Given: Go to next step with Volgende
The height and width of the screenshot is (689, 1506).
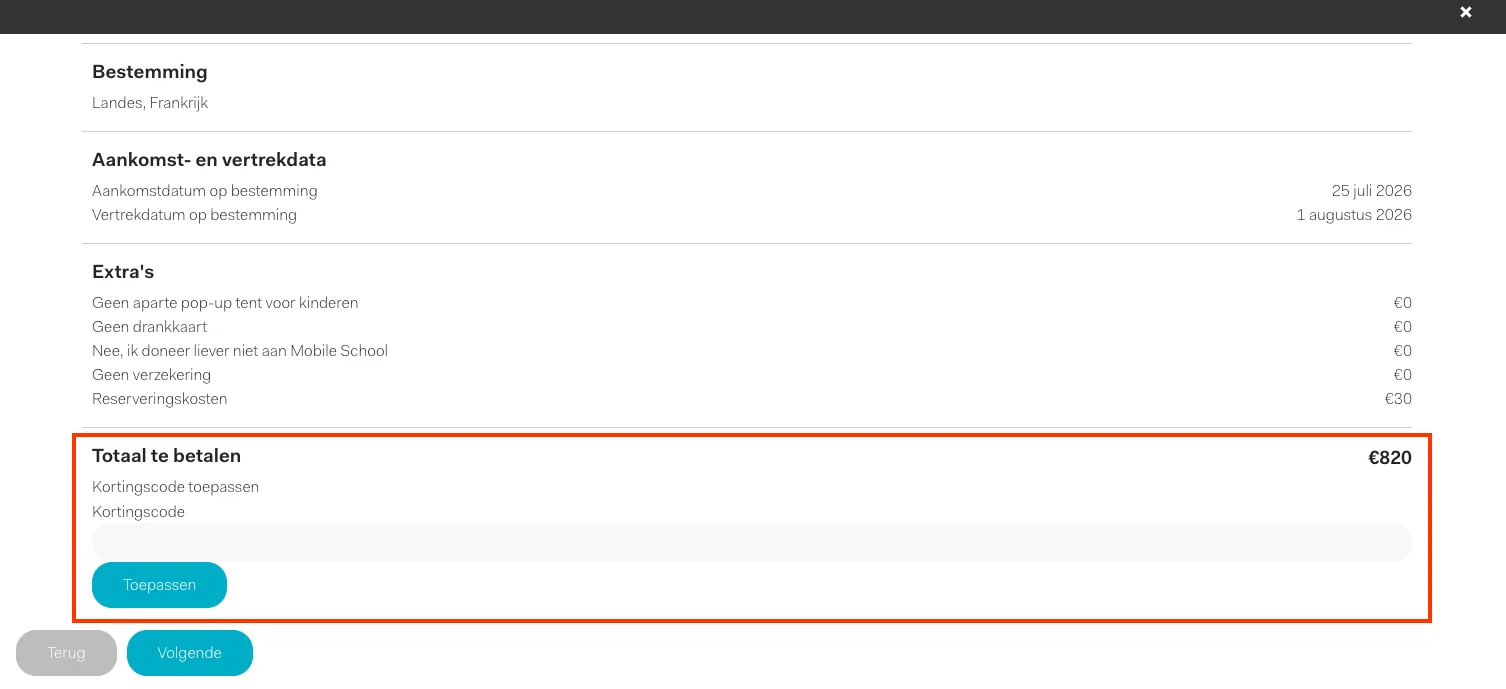Looking at the screenshot, I should (x=189, y=653).
